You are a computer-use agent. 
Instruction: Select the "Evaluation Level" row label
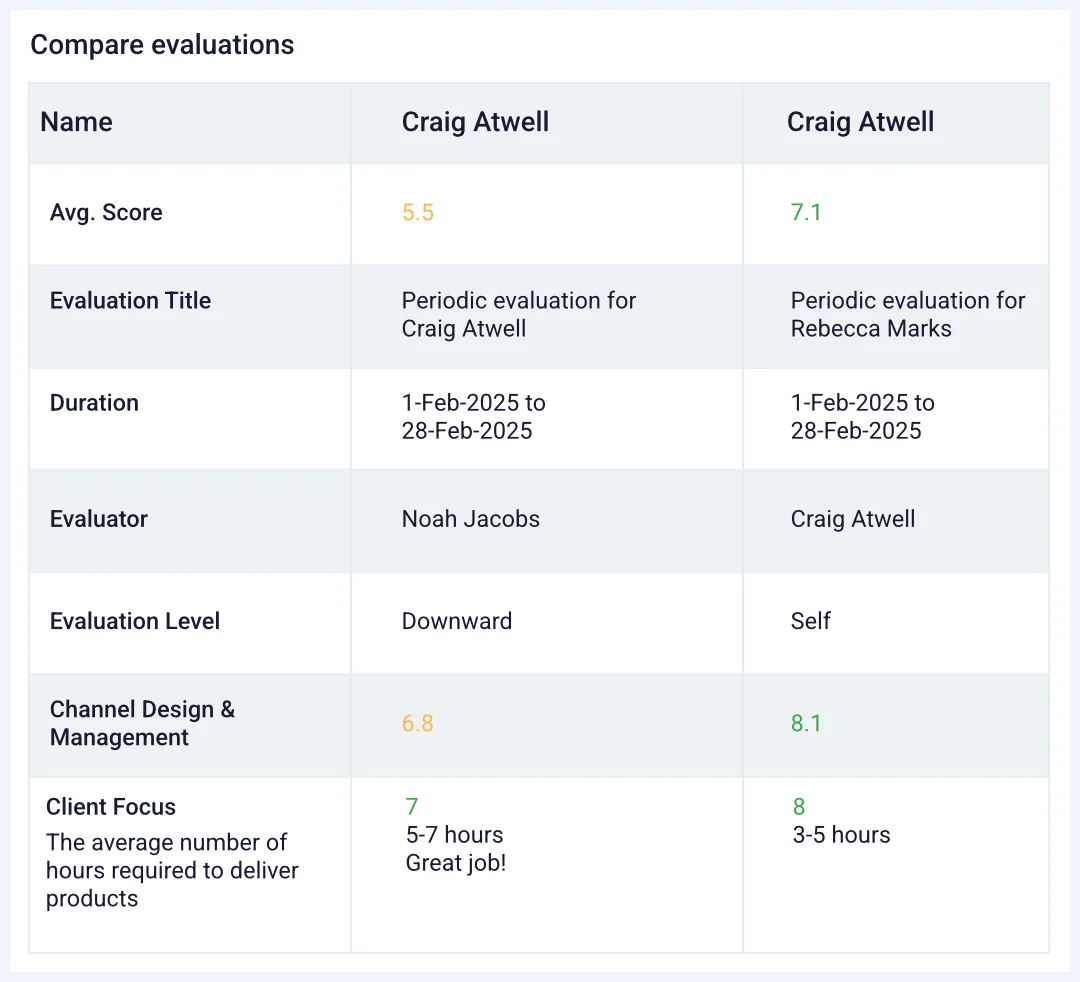coord(135,621)
